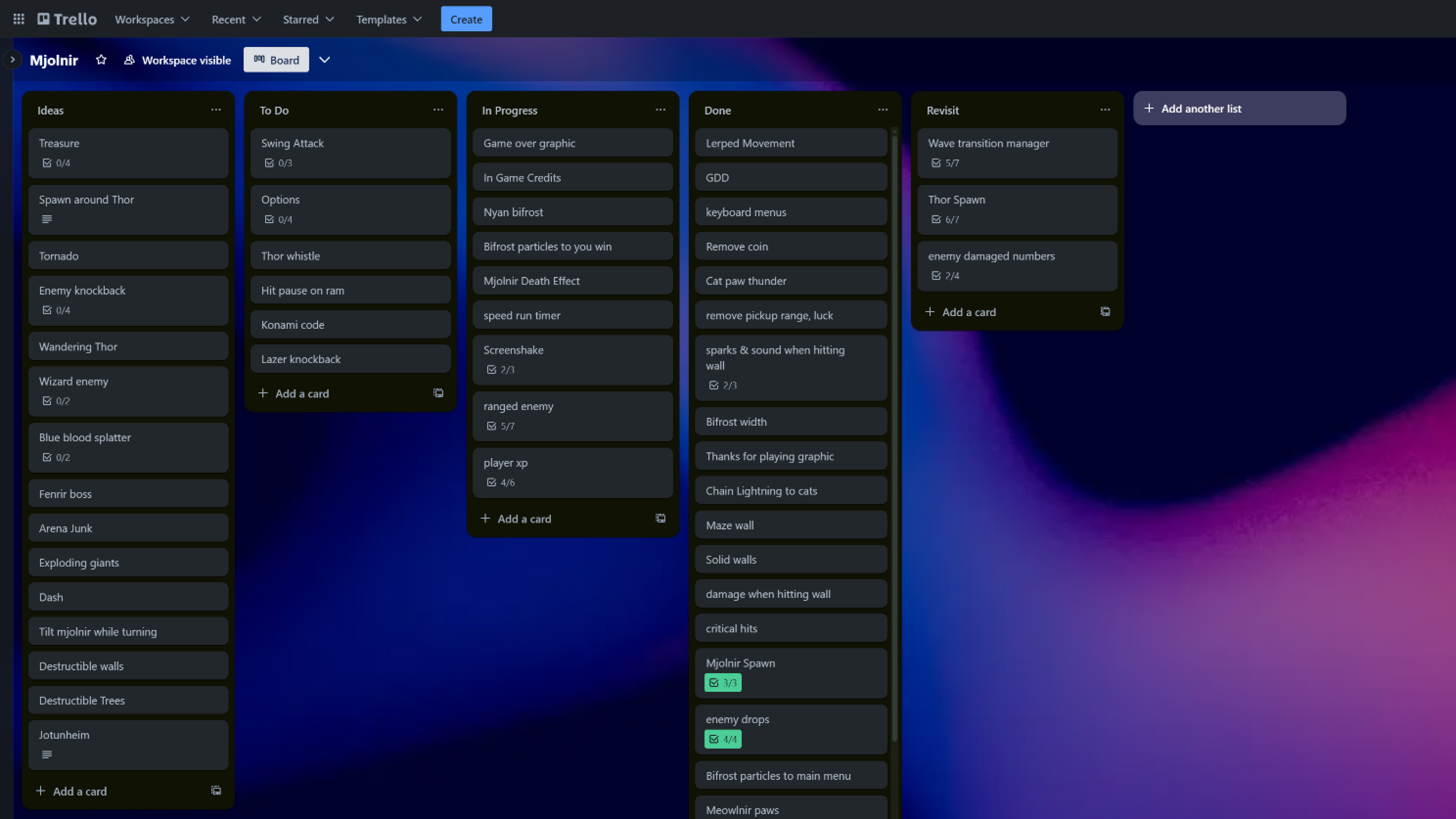Click the enemy drops 4/4 checklist badge
Screen dimensions: 1456x819
[723, 739]
